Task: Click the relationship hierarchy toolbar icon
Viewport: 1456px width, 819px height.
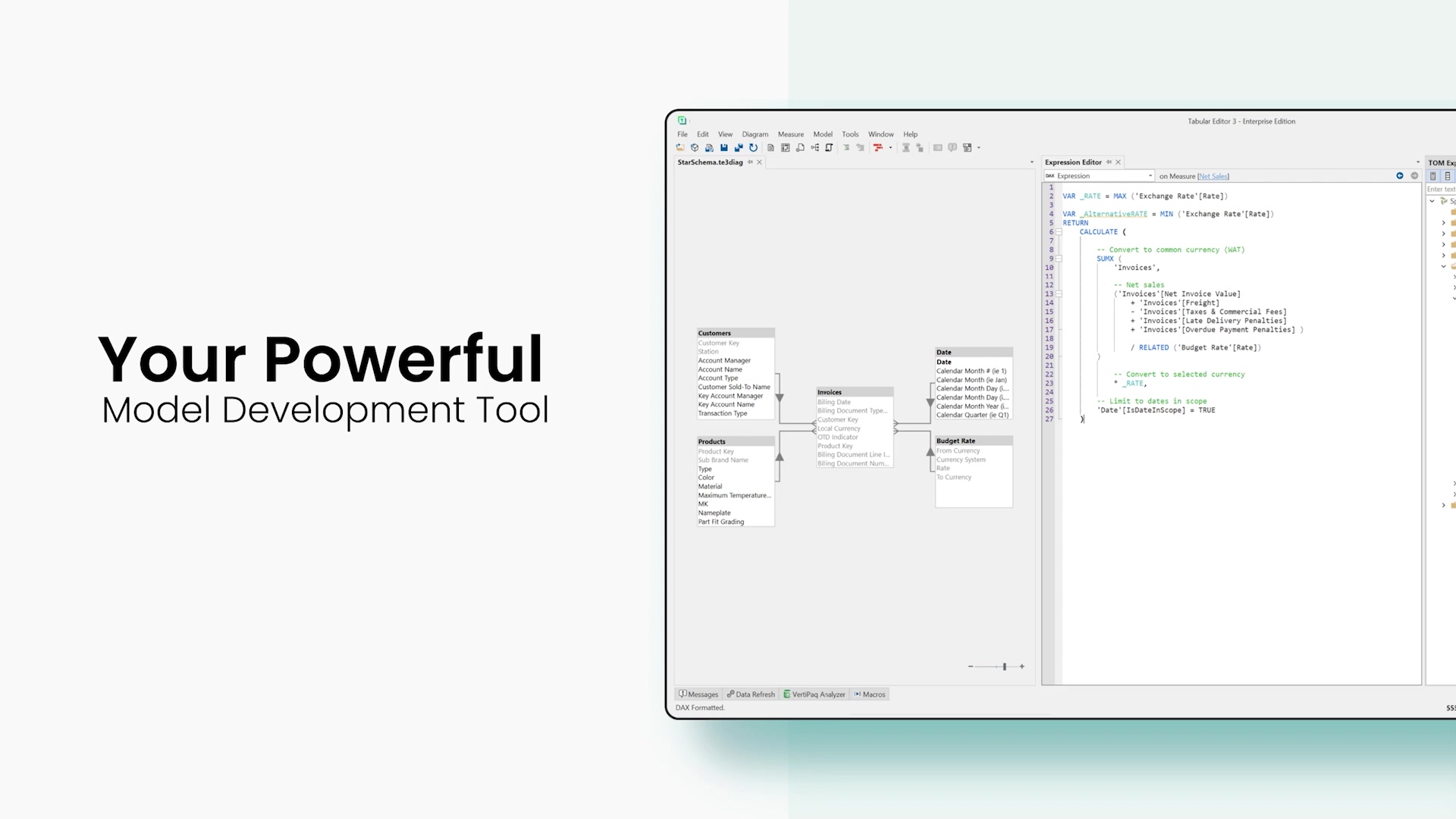Action: (815, 148)
